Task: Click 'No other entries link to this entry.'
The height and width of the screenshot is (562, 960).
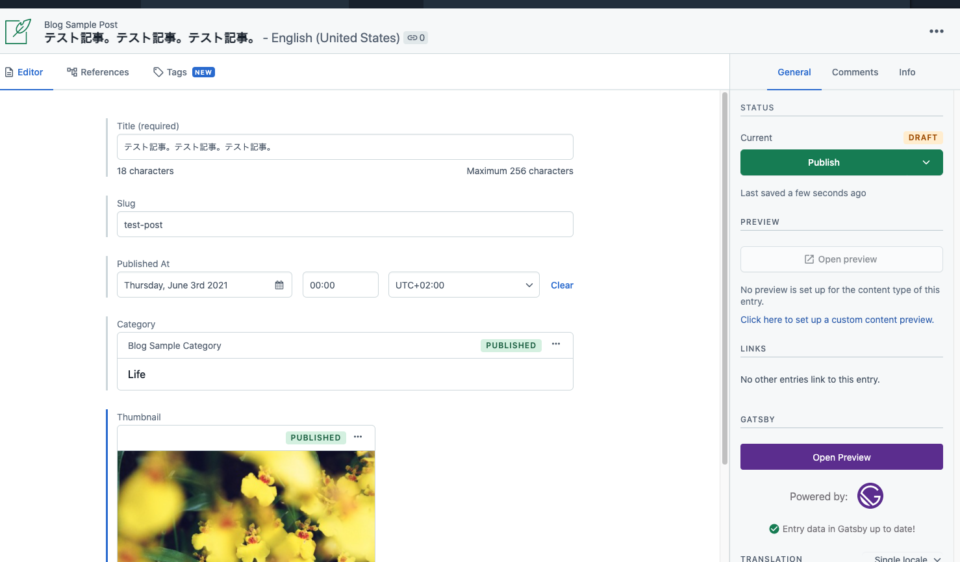Action: (x=809, y=380)
